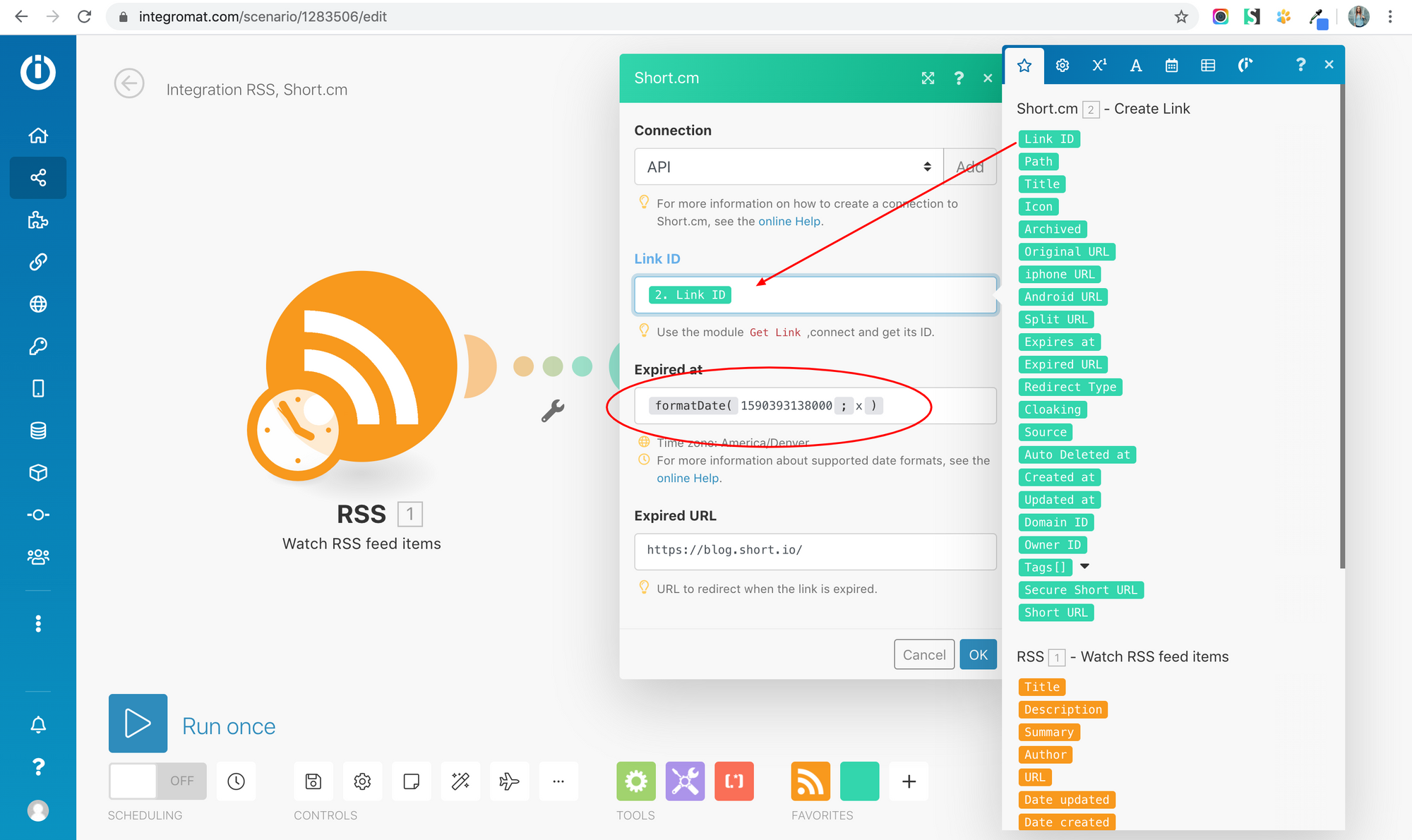Switch to the Date and time functions tab
Viewport: 1412px width, 840px height.
[1171, 65]
